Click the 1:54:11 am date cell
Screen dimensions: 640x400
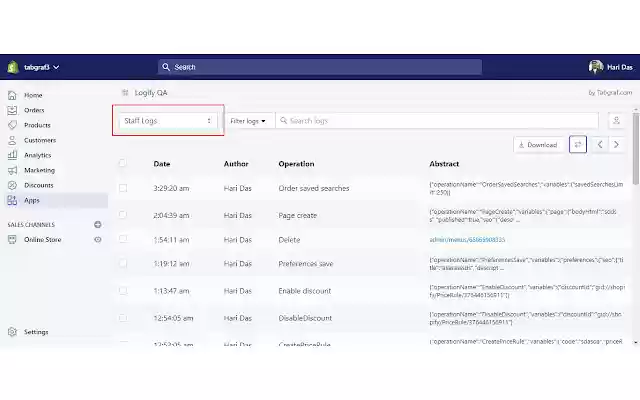(171, 240)
